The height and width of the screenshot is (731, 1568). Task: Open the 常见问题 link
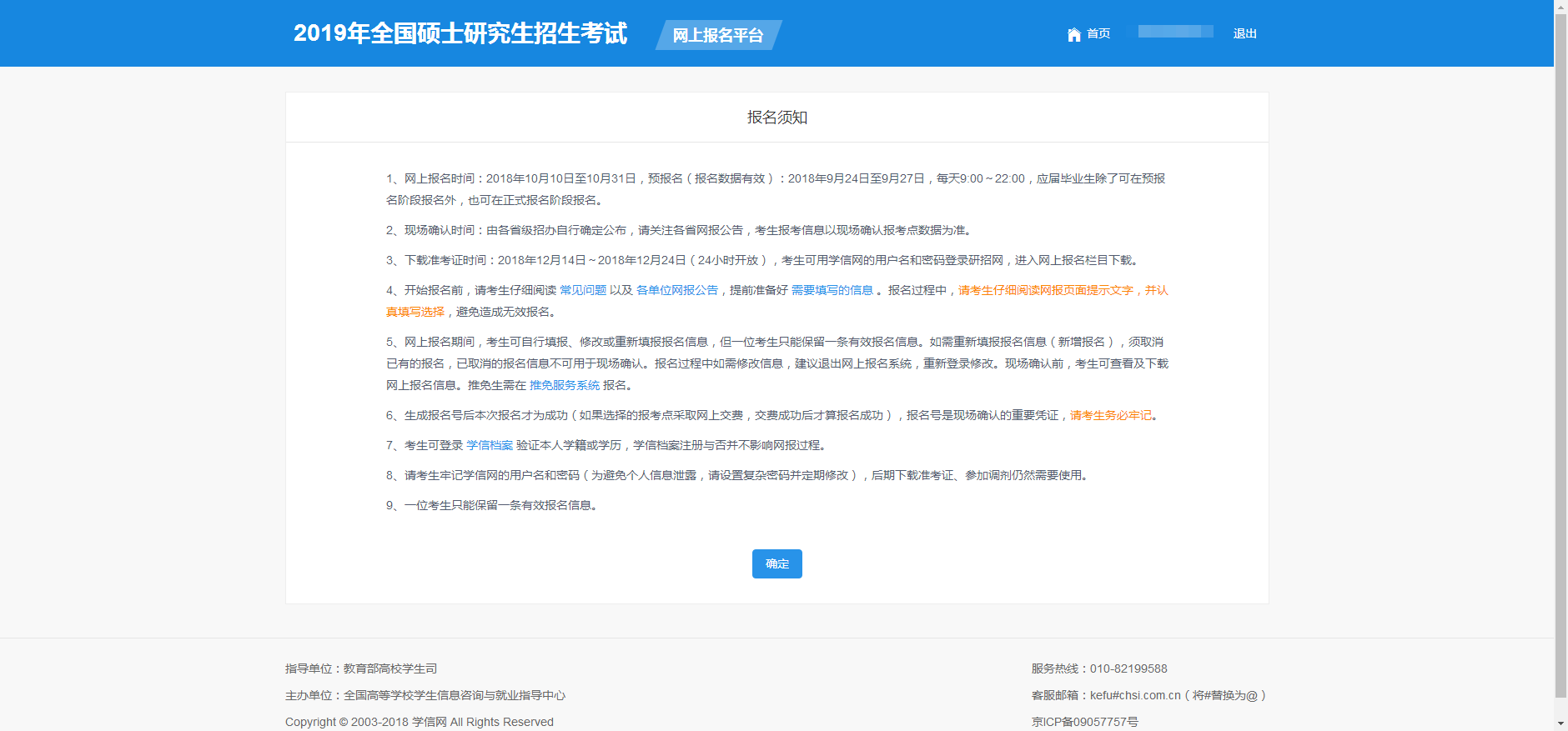point(582,290)
